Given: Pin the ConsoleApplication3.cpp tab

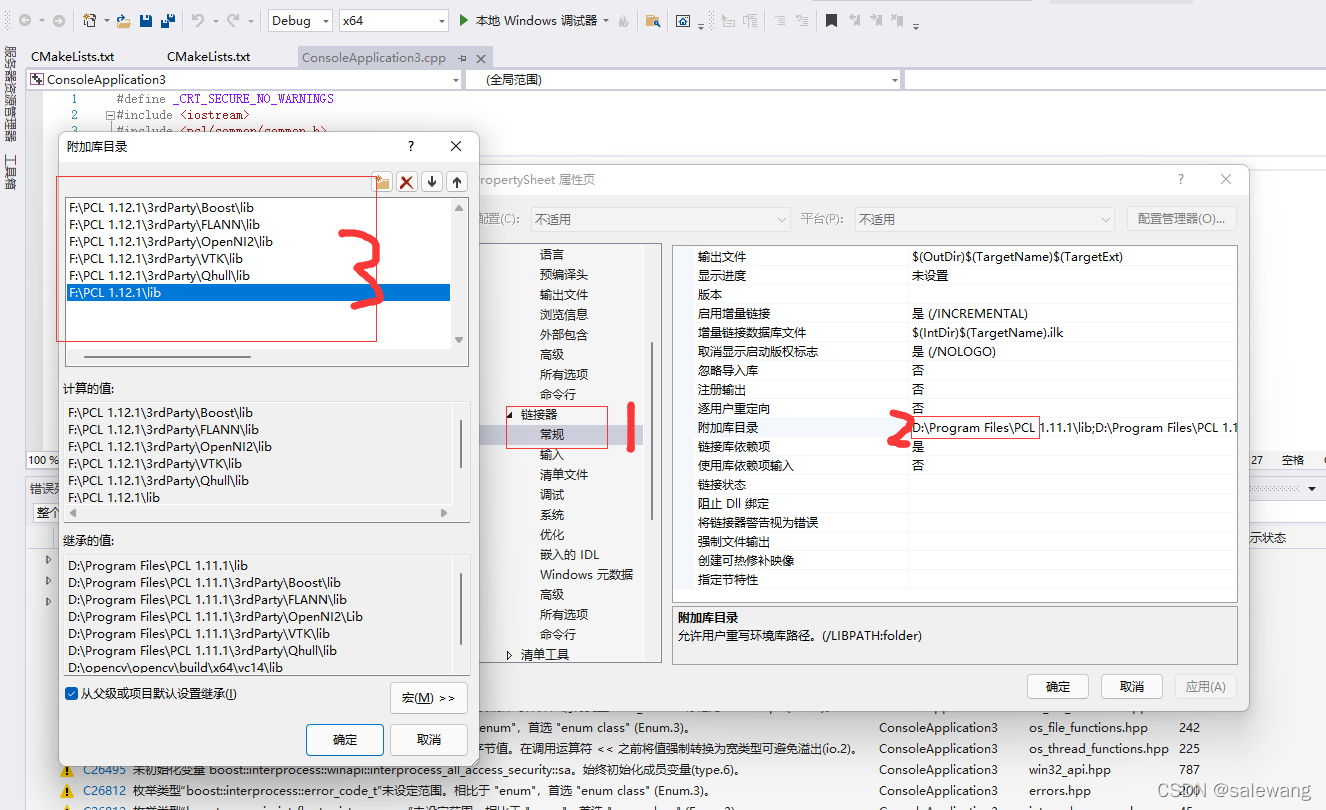Looking at the screenshot, I should coord(462,58).
